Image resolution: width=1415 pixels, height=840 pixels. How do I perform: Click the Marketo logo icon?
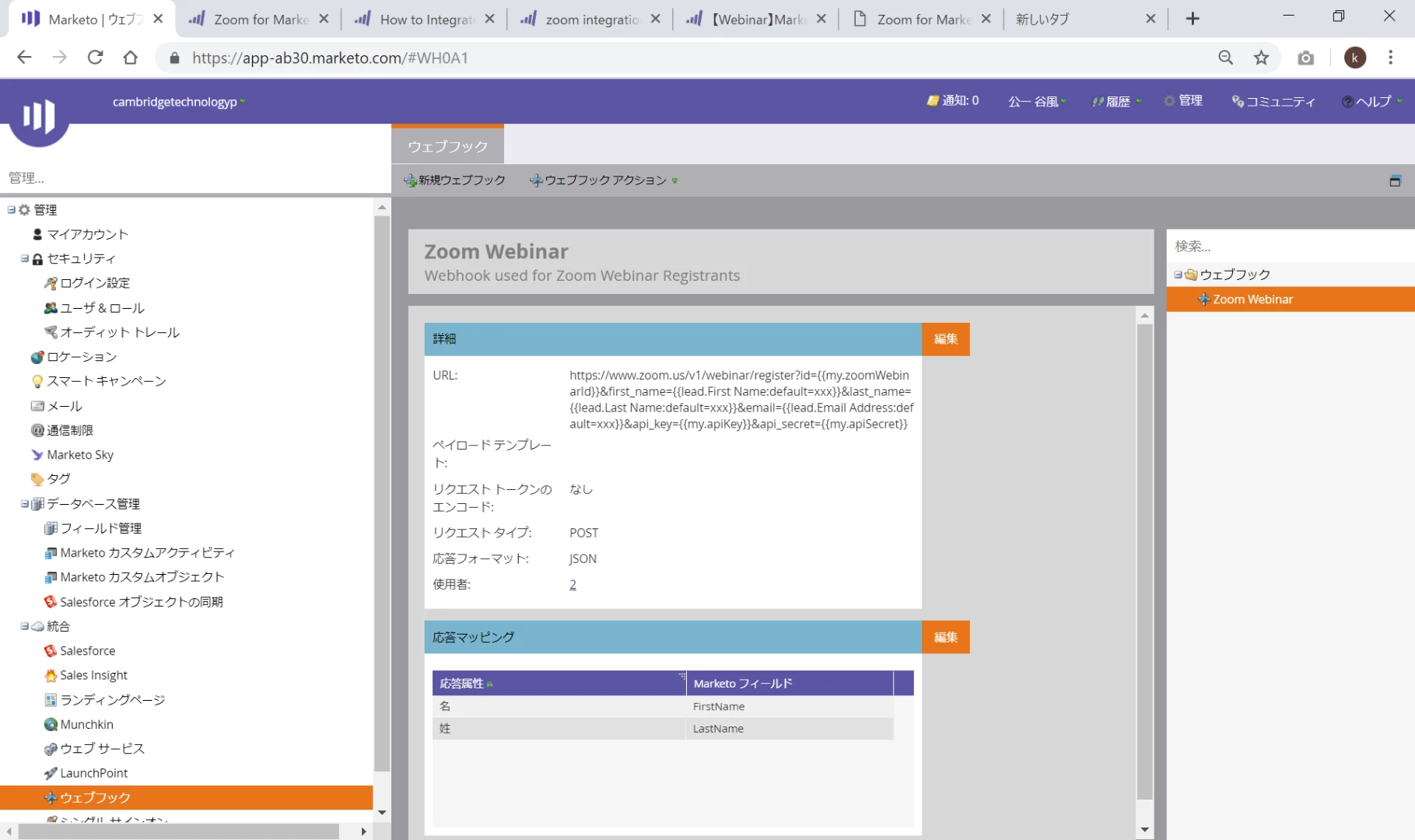pos(38,117)
